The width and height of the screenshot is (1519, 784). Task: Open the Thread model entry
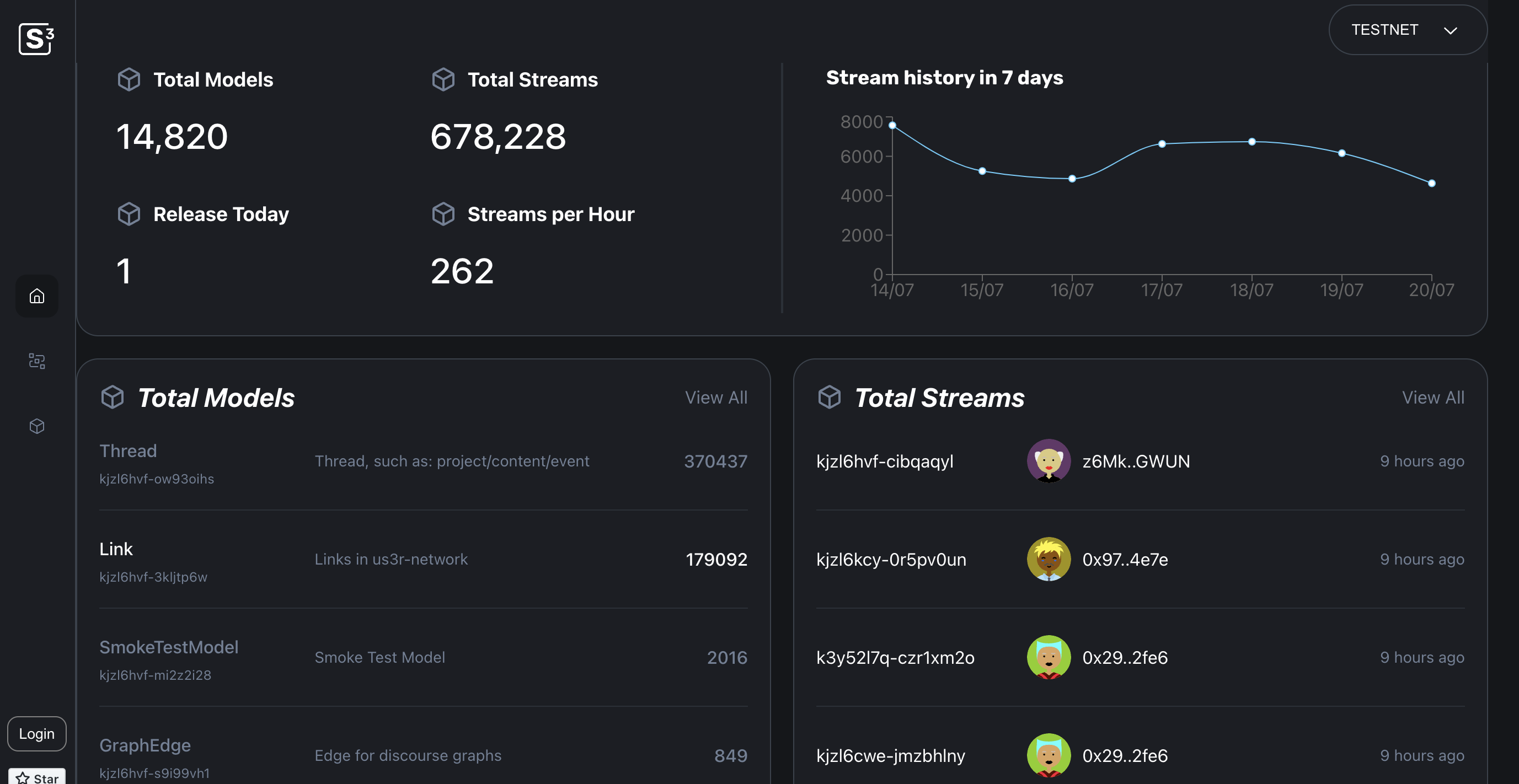click(128, 450)
